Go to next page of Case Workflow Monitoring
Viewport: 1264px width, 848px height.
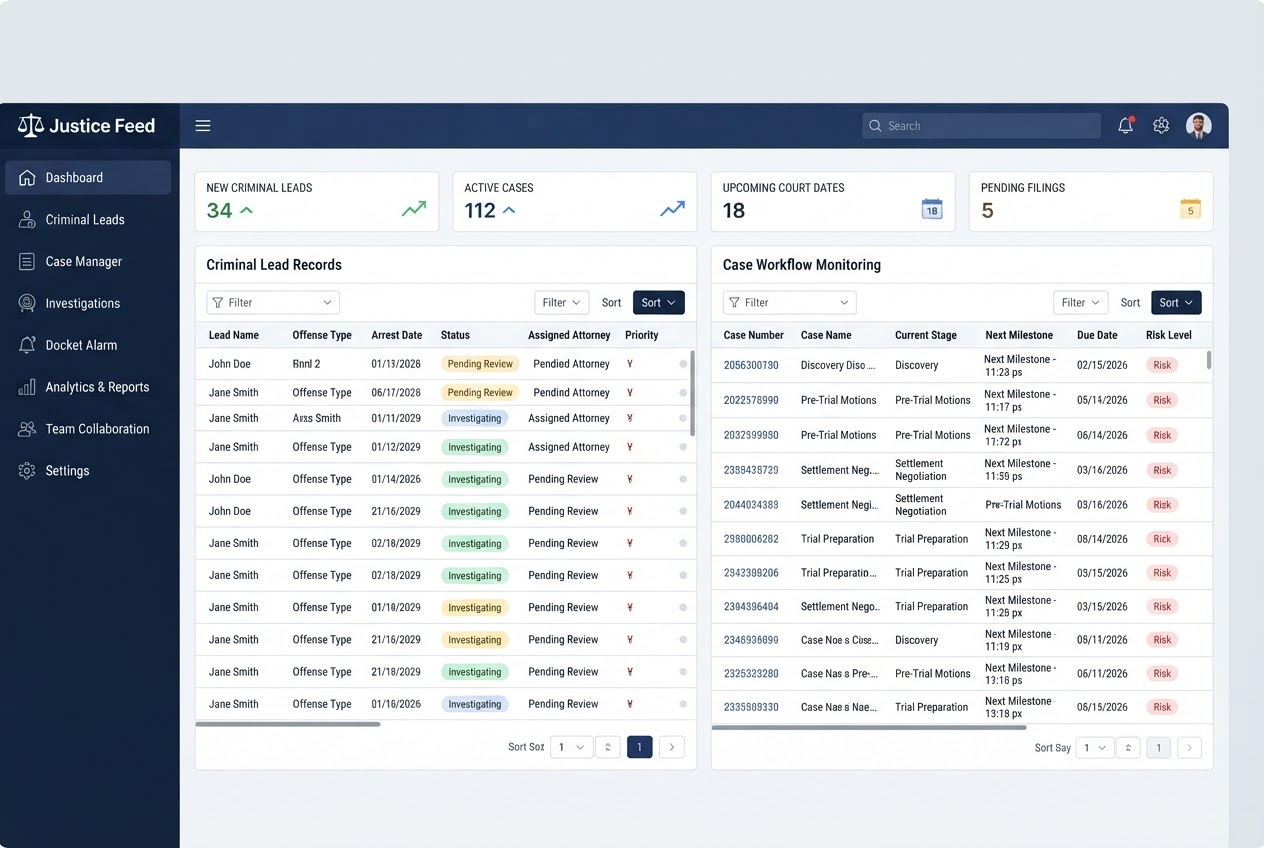[x=1189, y=747]
